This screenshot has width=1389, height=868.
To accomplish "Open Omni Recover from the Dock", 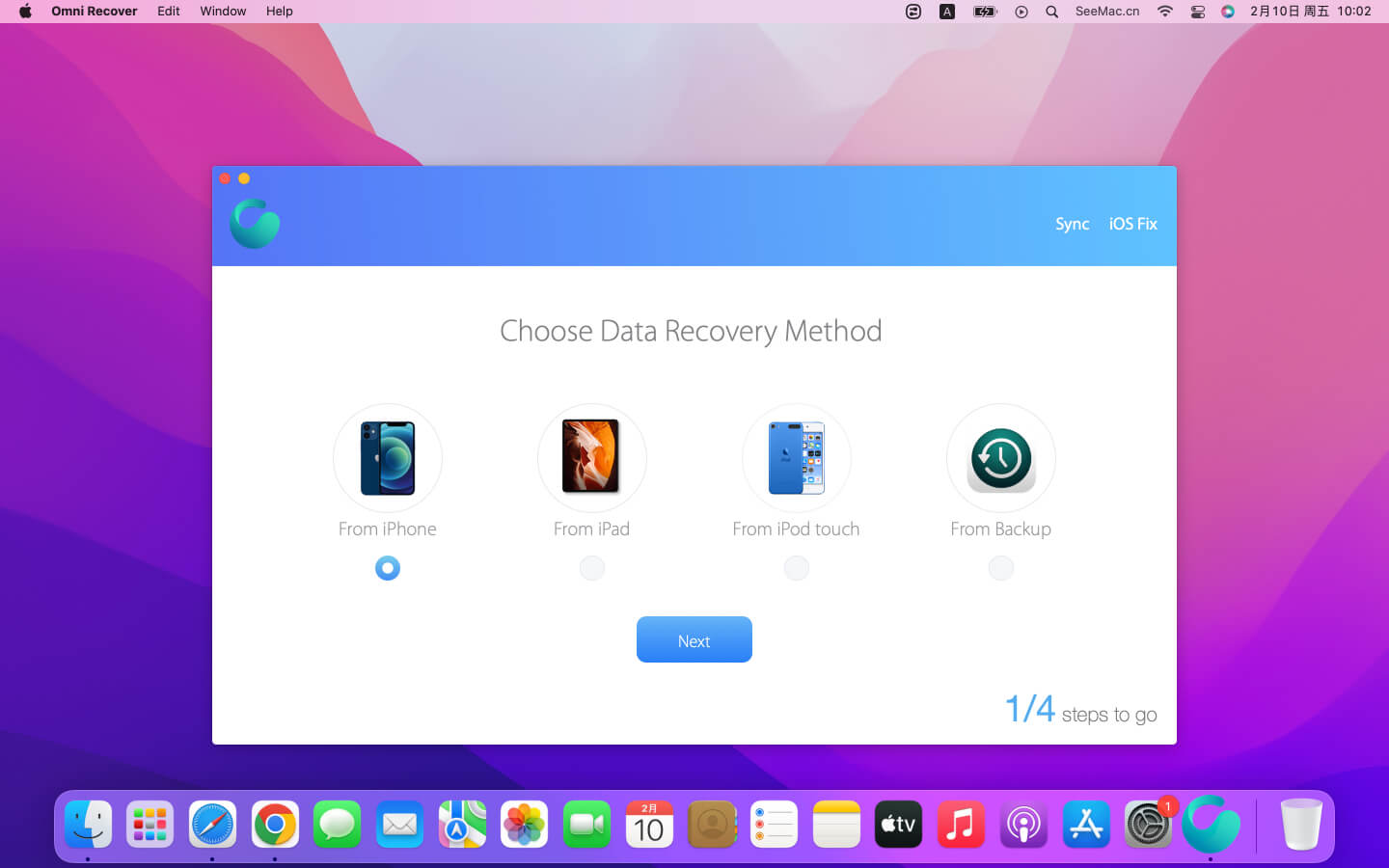I will tap(1211, 825).
